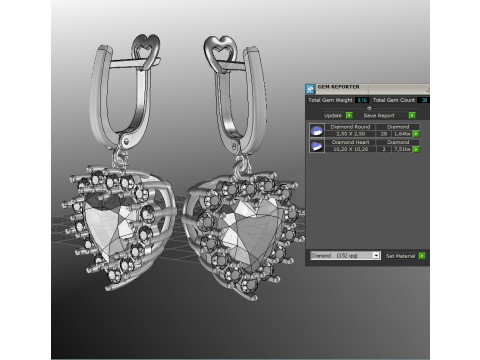480x360 pixels.
Task: Click the Diamond material cell in Round row
Action: pyautogui.click(x=398, y=127)
